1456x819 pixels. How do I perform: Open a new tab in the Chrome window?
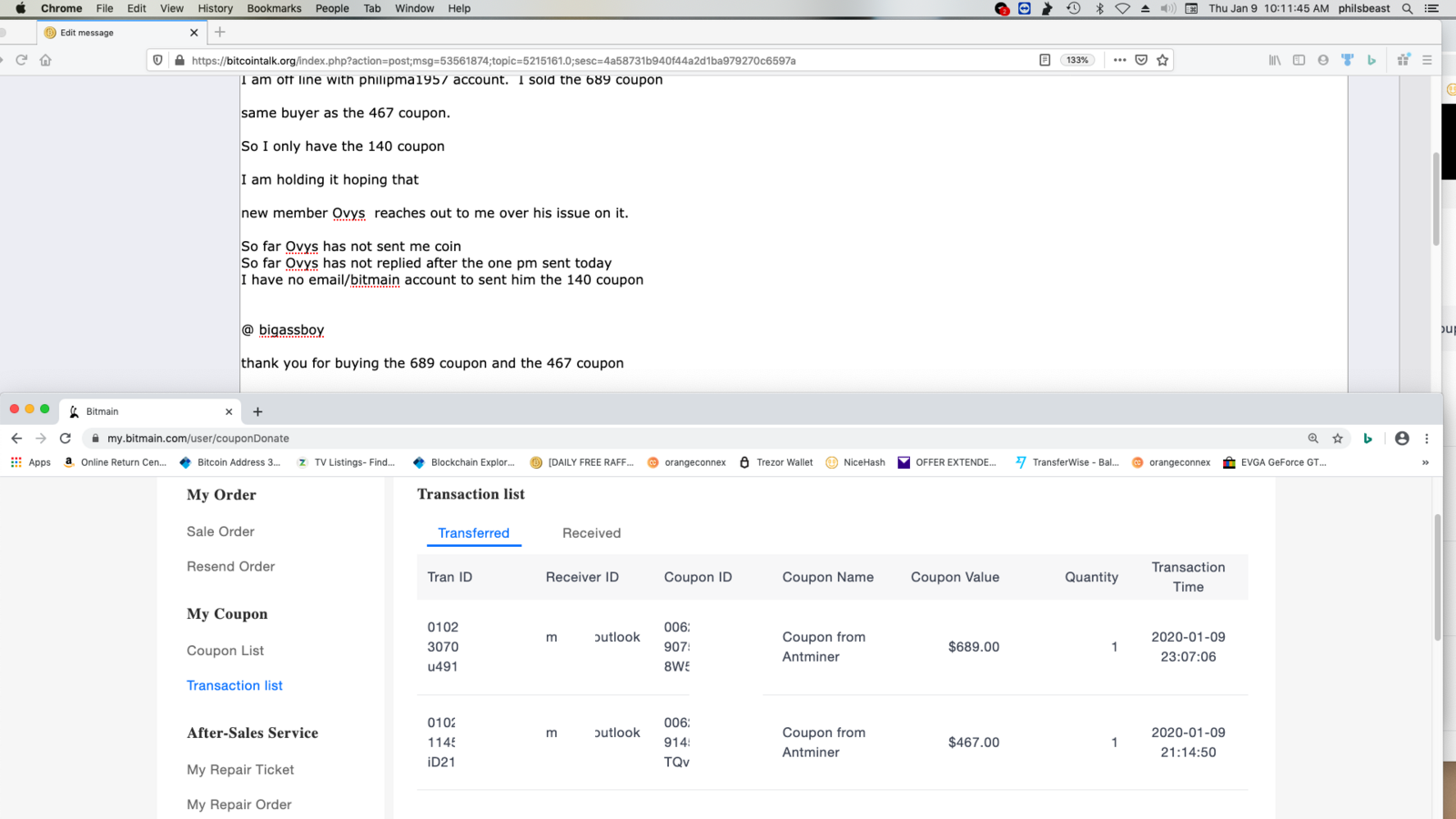pos(258,411)
